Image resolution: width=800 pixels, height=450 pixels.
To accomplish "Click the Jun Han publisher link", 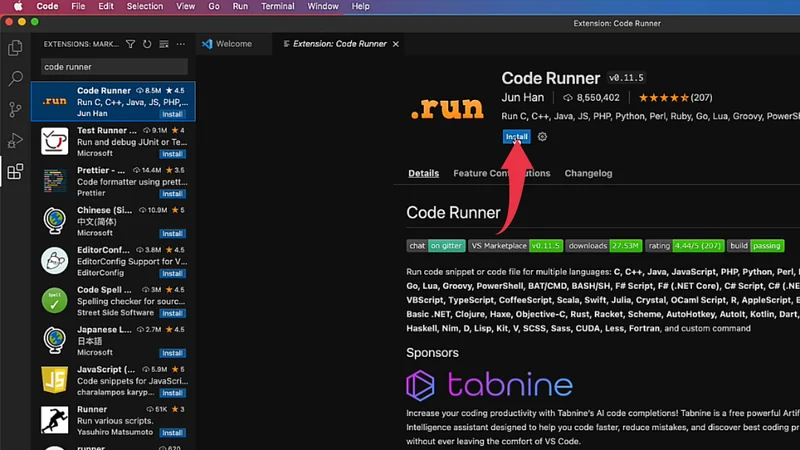I will 523,98.
